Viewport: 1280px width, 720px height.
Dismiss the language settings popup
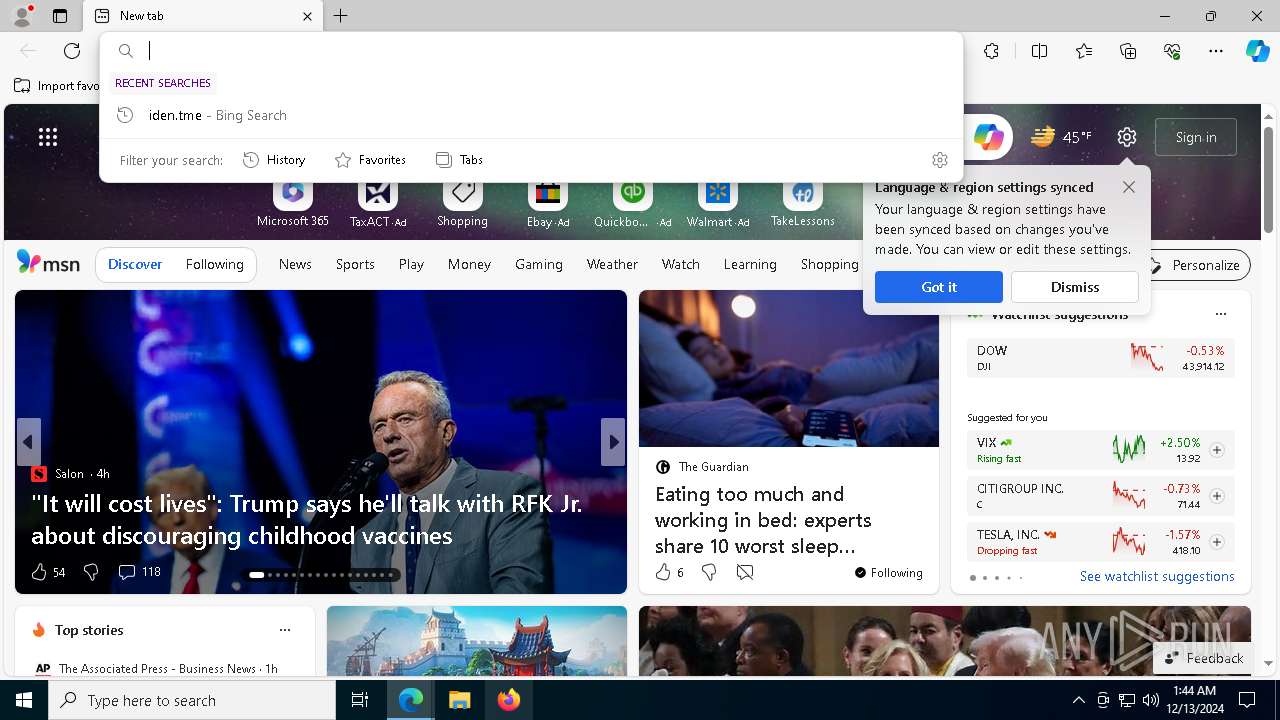pos(1075,287)
